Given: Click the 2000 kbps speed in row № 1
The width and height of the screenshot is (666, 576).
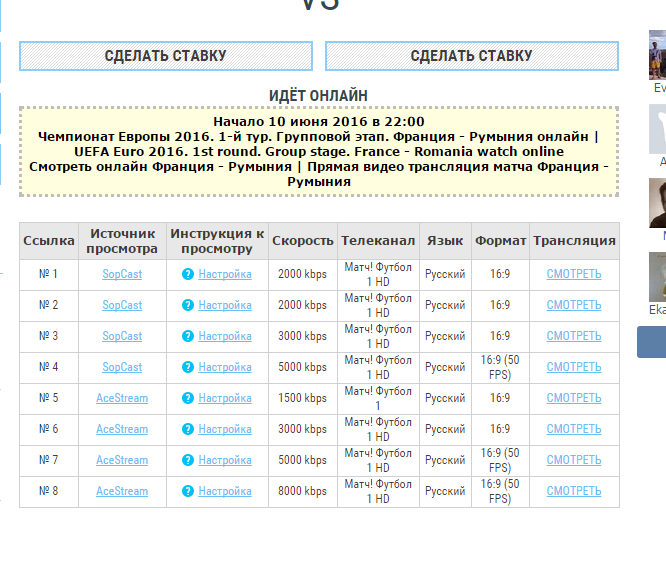Looking at the screenshot, I should pos(302,274).
